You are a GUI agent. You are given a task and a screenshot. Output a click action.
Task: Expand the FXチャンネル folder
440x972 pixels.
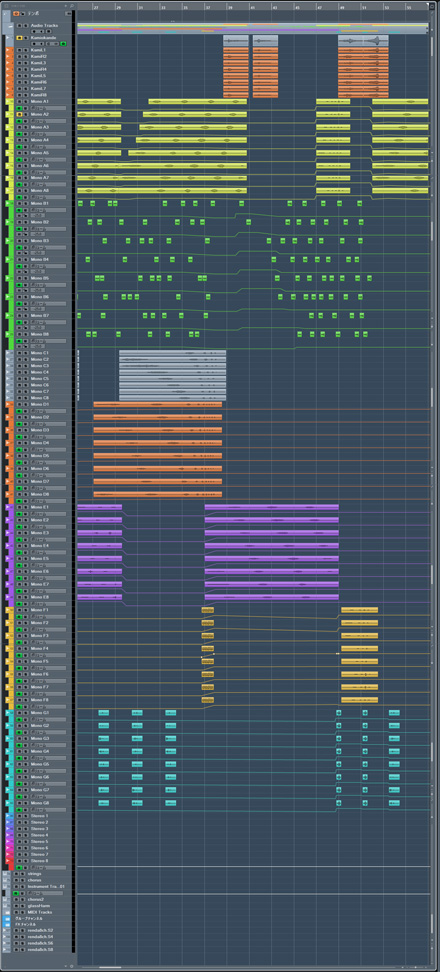click(x=7, y=924)
